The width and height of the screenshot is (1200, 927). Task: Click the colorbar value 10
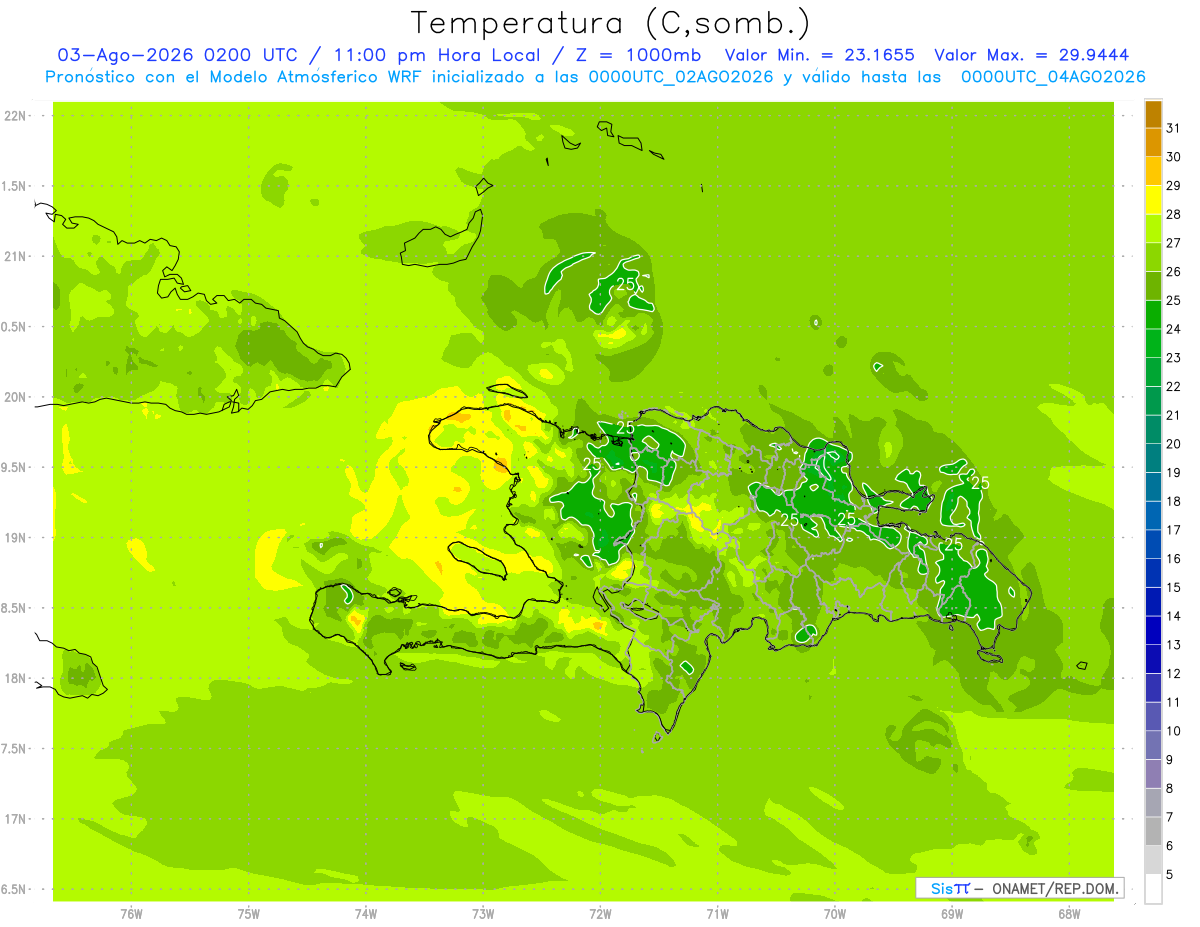pyautogui.click(x=1173, y=731)
